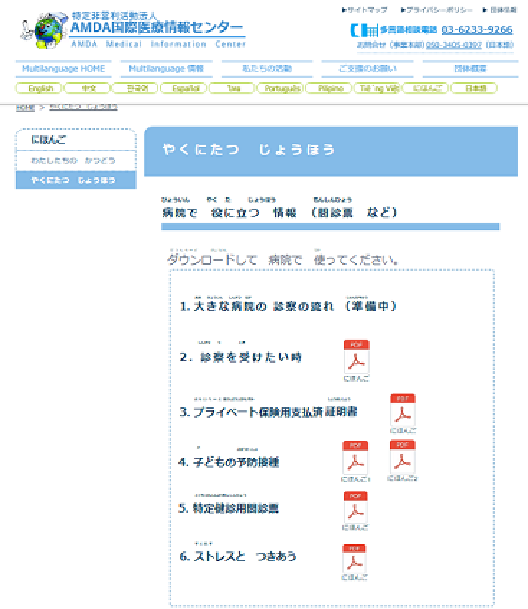Open the プライバシーポリシー link
The image size is (528, 609).
click(437, 10)
